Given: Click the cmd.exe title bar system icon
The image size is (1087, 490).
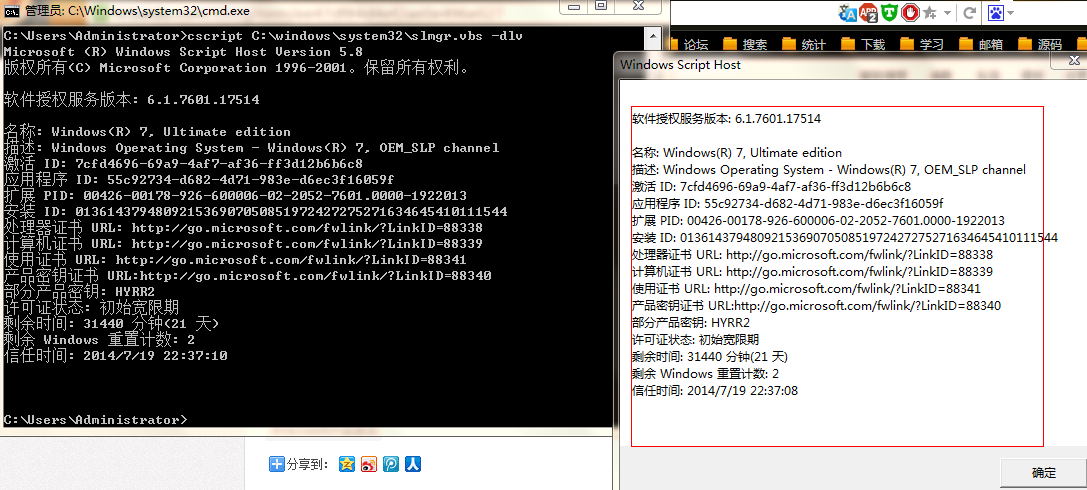Looking at the screenshot, I should (12, 10).
